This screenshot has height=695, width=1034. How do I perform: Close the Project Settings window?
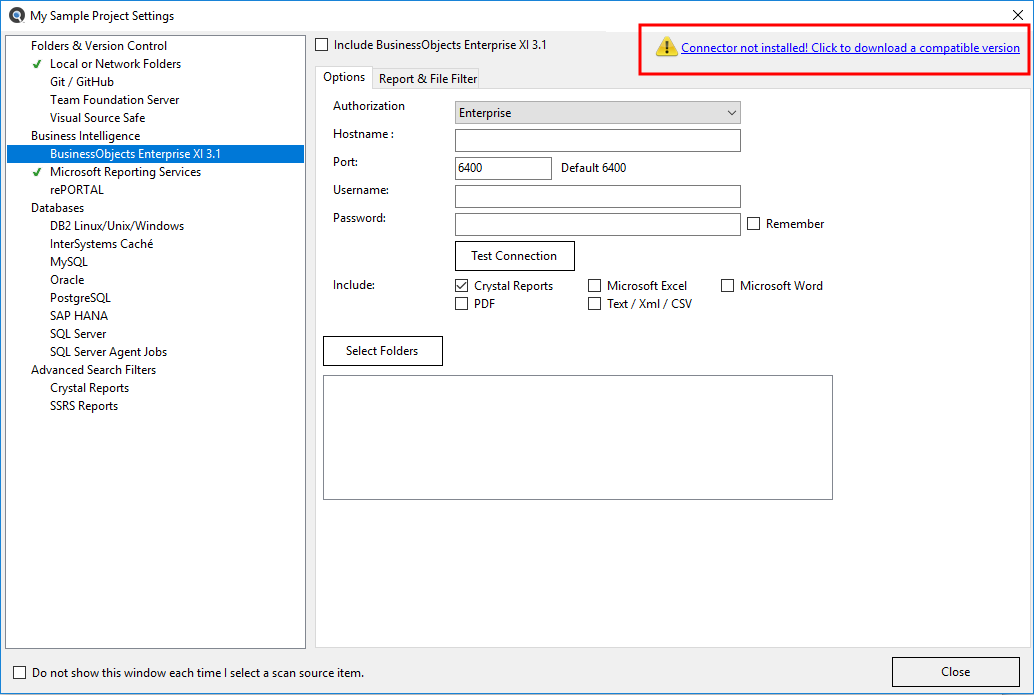[1018, 15]
